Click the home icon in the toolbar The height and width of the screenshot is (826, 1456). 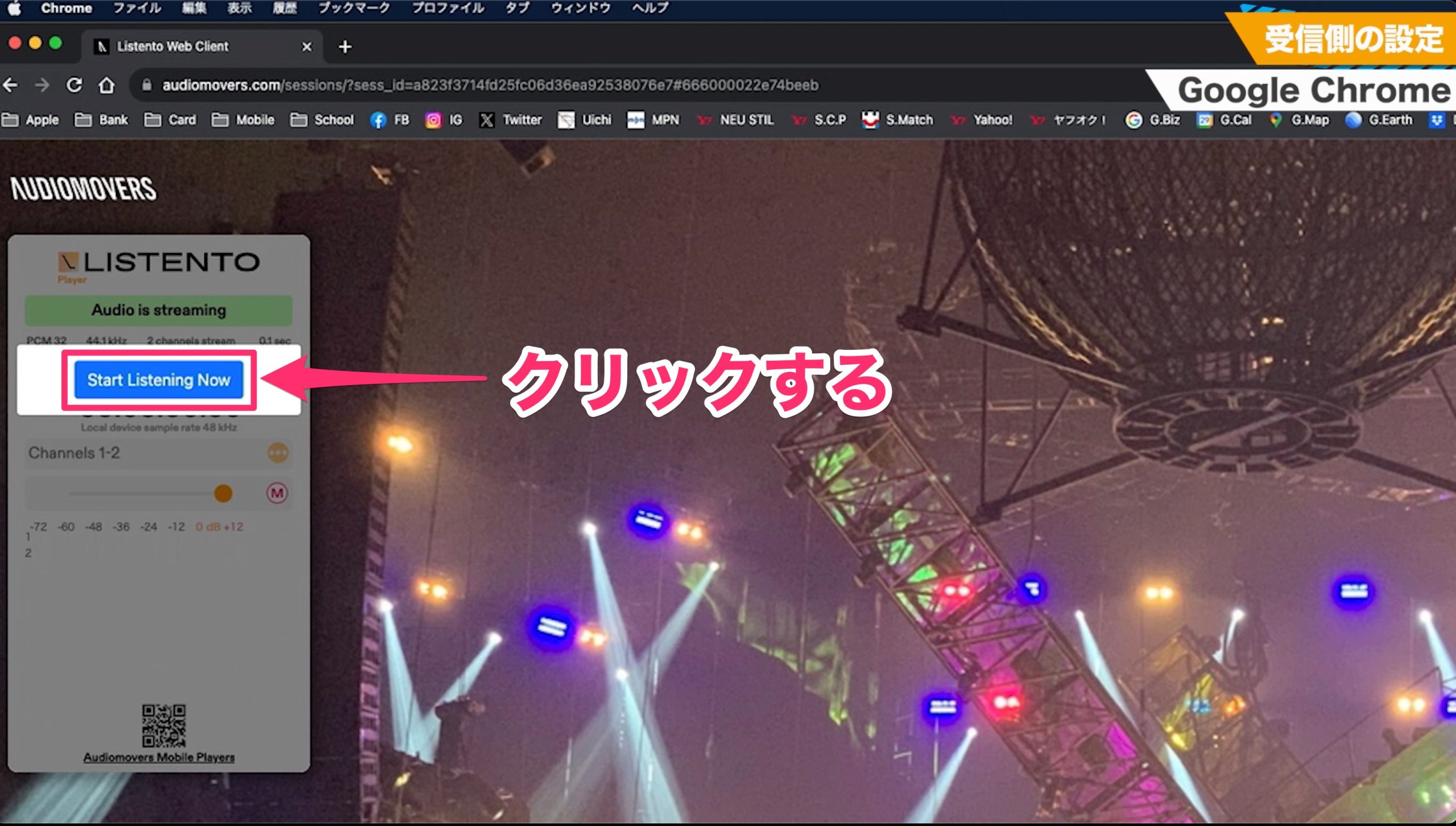click(x=106, y=85)
